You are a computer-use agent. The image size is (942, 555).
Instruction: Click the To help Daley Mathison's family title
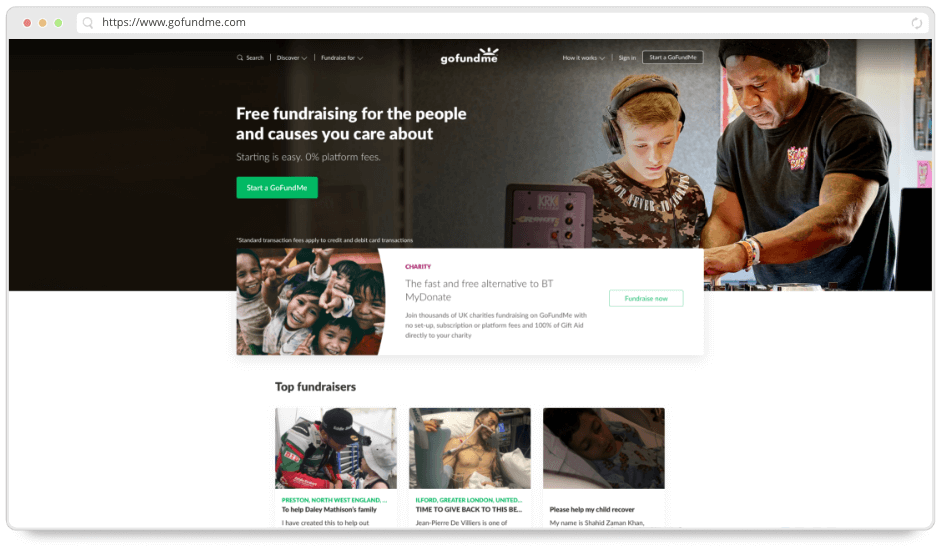coord(329,510)
